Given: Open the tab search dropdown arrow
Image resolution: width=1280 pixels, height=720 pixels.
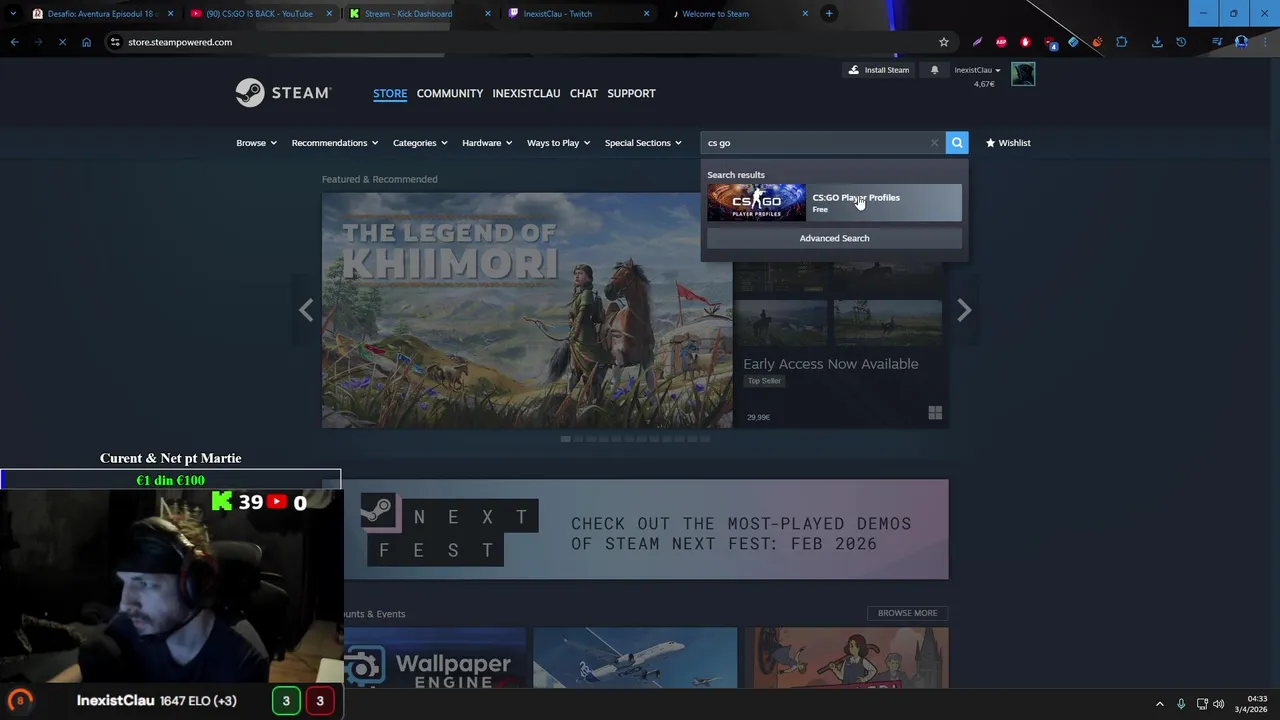Looking at the screenshot, I should pyautogui.click(x=12, y=14).
